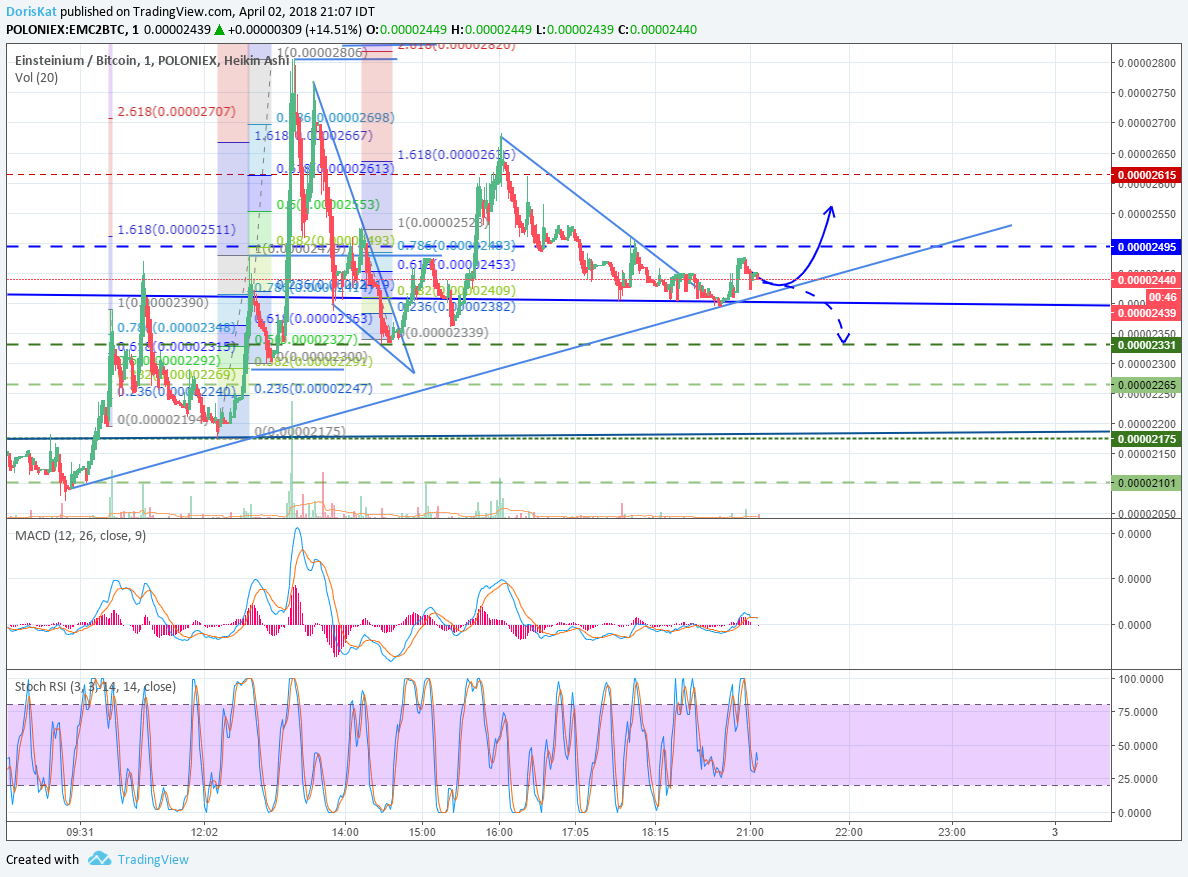Click the C:0.00002440 close value in header

tap(658, 30)
